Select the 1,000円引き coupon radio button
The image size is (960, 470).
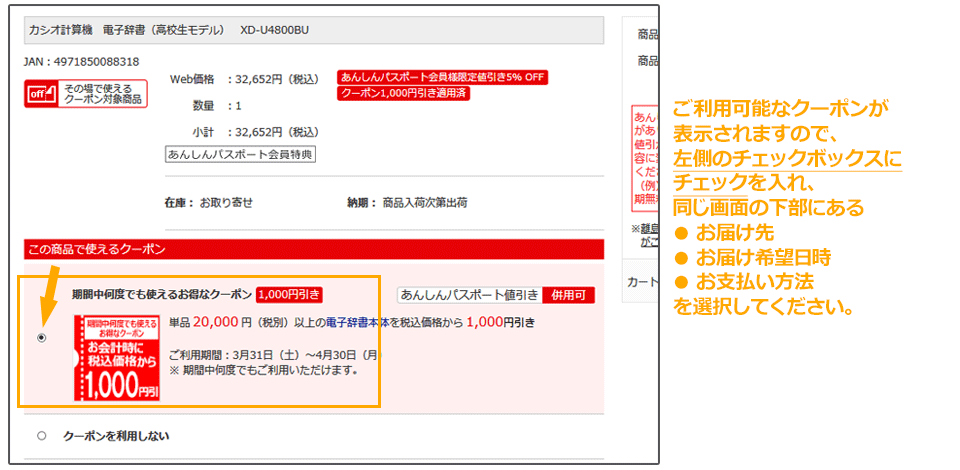[42, 338]
